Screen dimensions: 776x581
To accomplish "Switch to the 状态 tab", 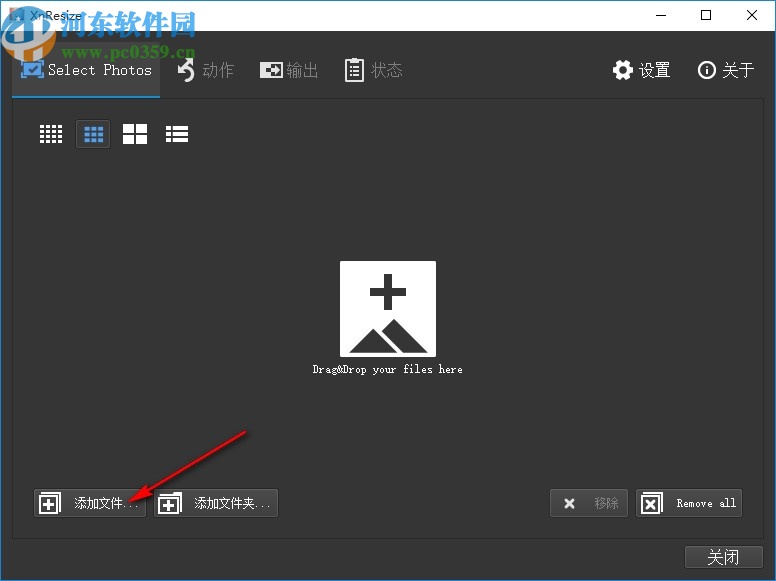I will (x=374, y=70).
